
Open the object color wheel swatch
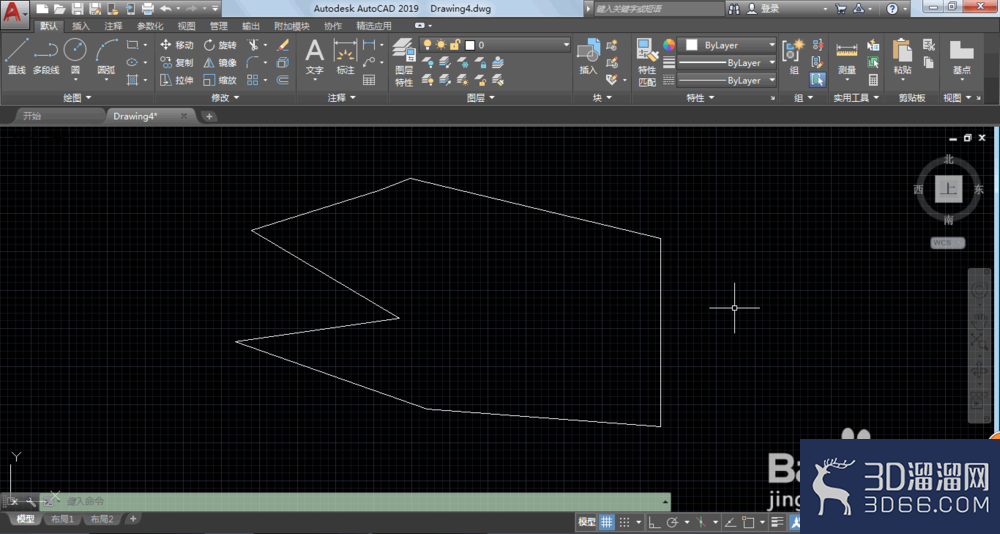coord(668,45)
